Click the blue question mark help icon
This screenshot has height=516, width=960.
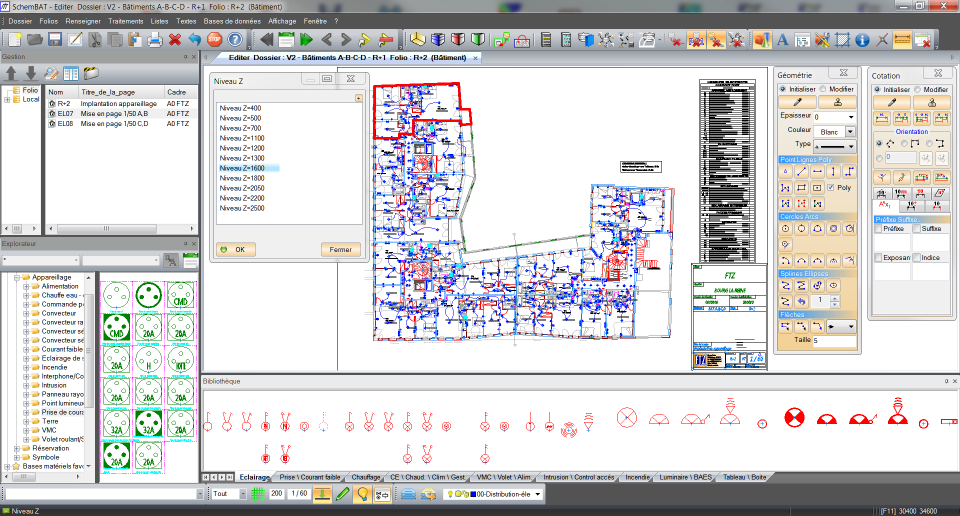(x=235, y=40)
